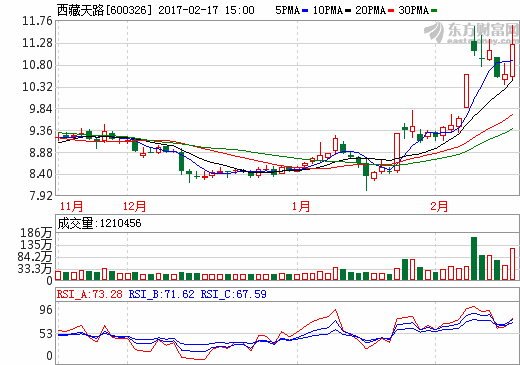
Task: Click the timestamp 2017-02-17 15:00
Action: point(206,10)
